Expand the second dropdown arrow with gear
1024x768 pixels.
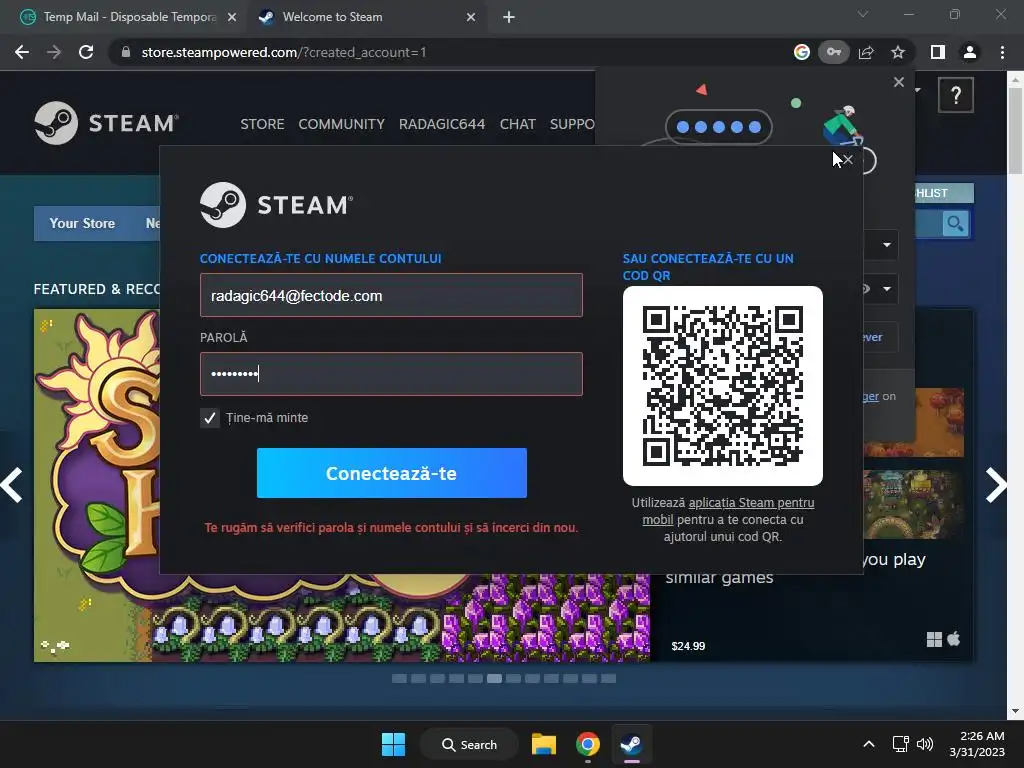(886, 289)
